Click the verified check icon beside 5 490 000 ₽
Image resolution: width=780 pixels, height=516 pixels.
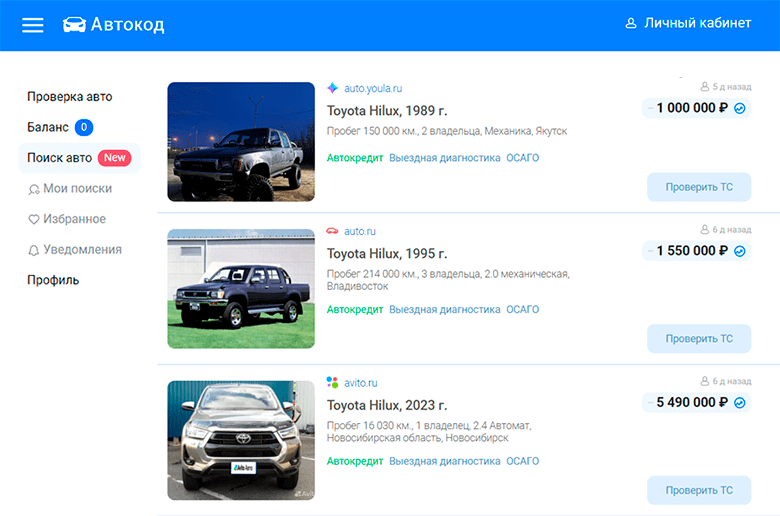point(740,403)
